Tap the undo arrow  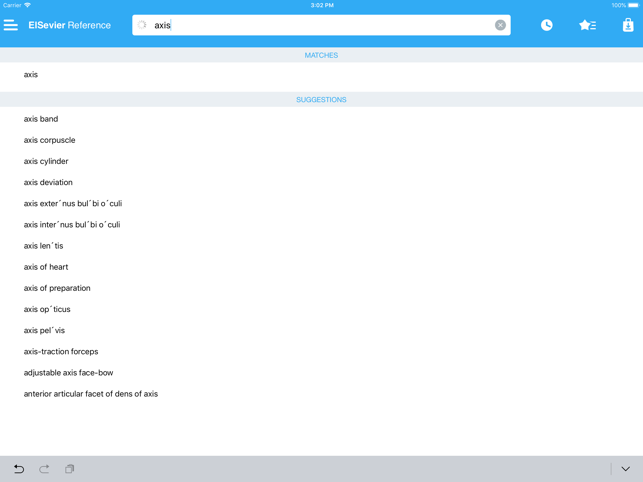pos(18,468)
